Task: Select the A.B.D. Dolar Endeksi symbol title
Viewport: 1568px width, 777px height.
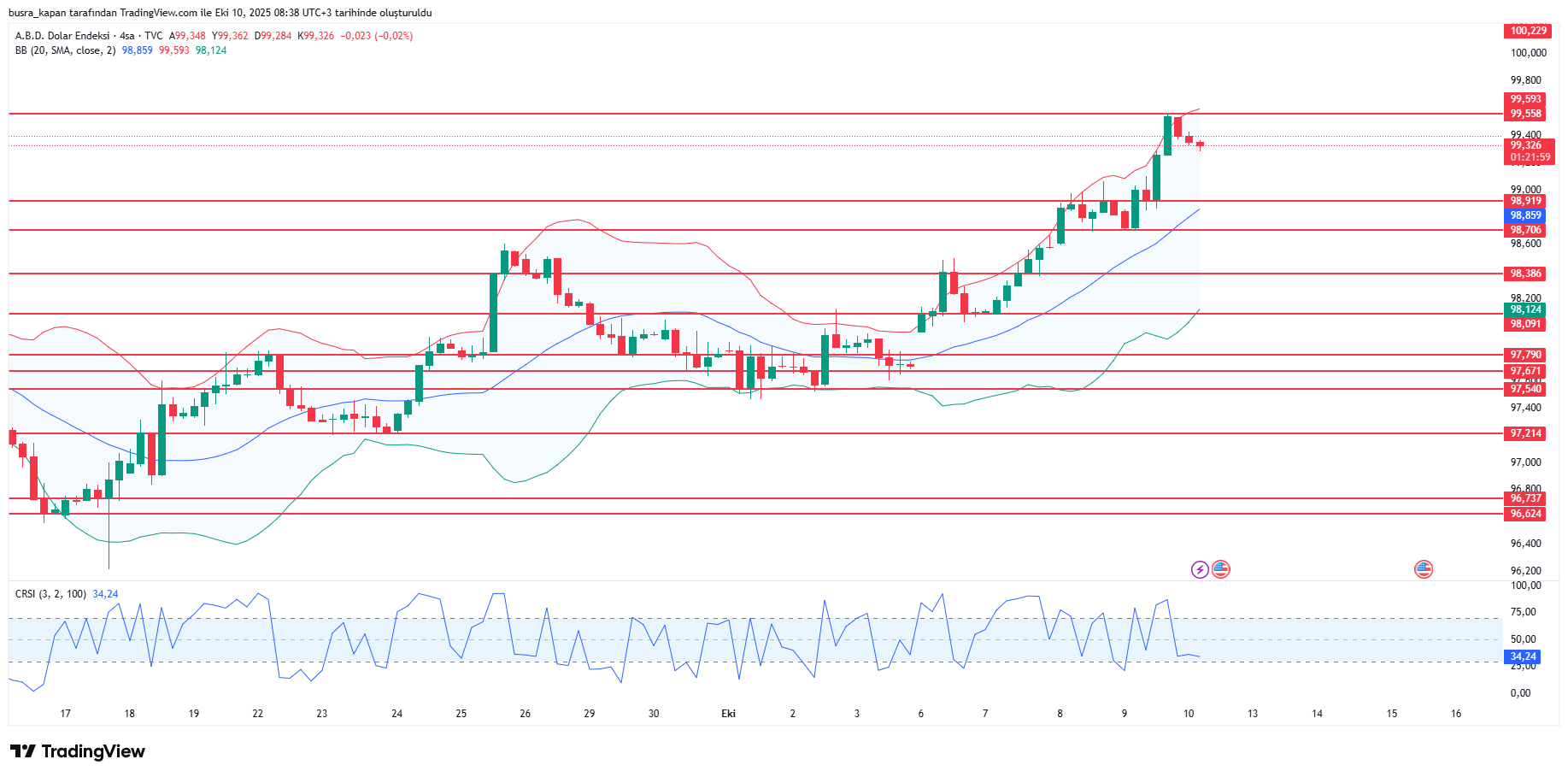Action: [62, 36]
